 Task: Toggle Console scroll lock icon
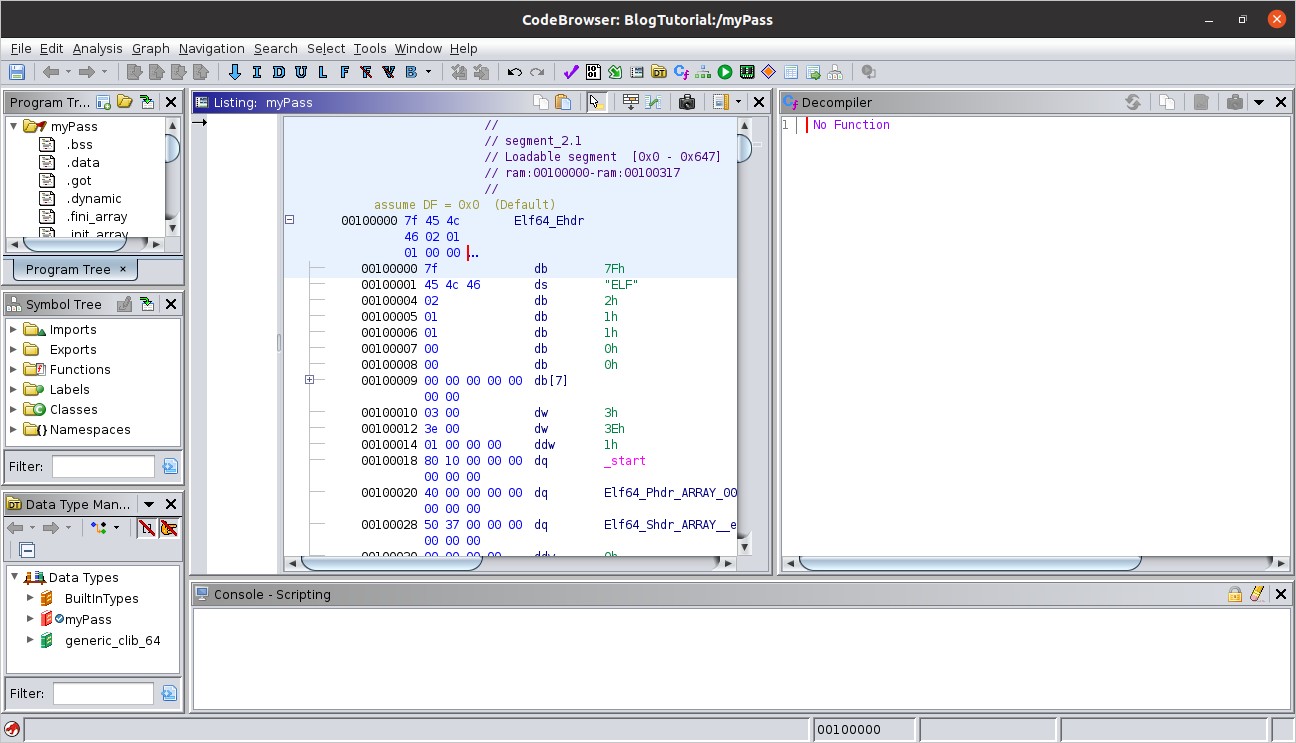[x=1236, y=594]
